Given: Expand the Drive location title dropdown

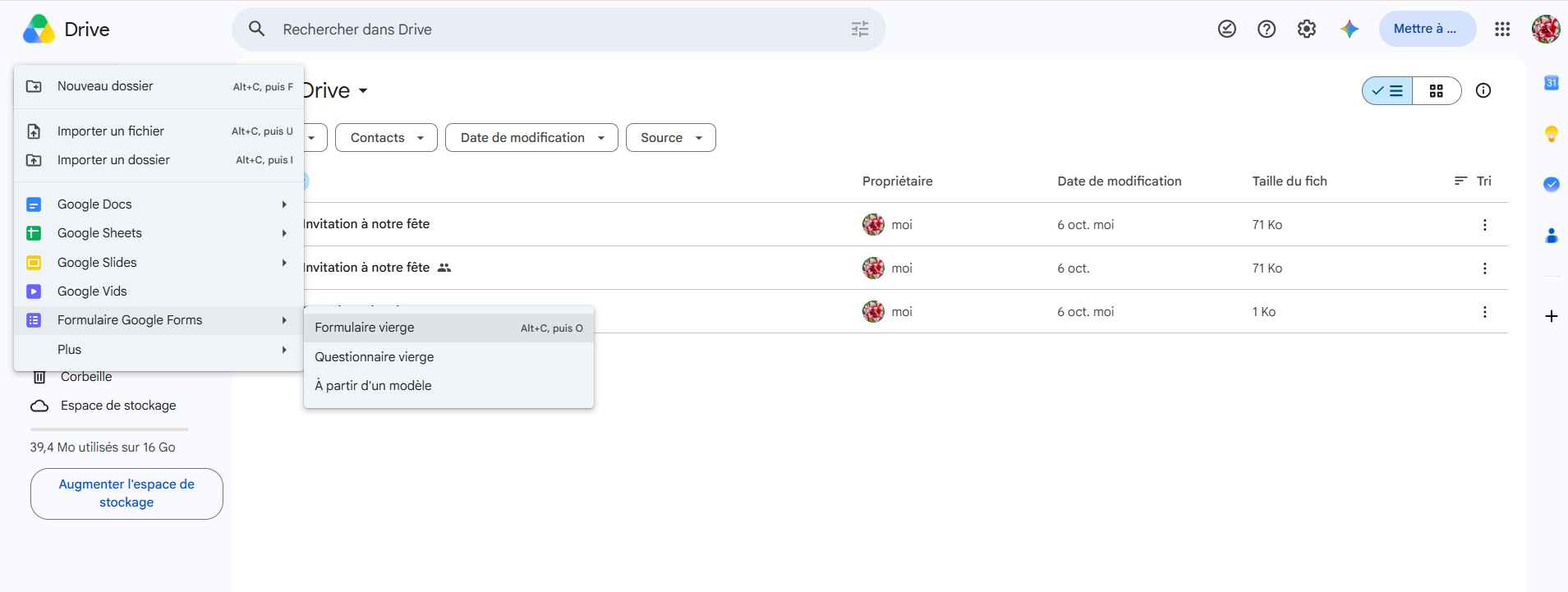Looking at the screenshot, I should tap(363, 90).
